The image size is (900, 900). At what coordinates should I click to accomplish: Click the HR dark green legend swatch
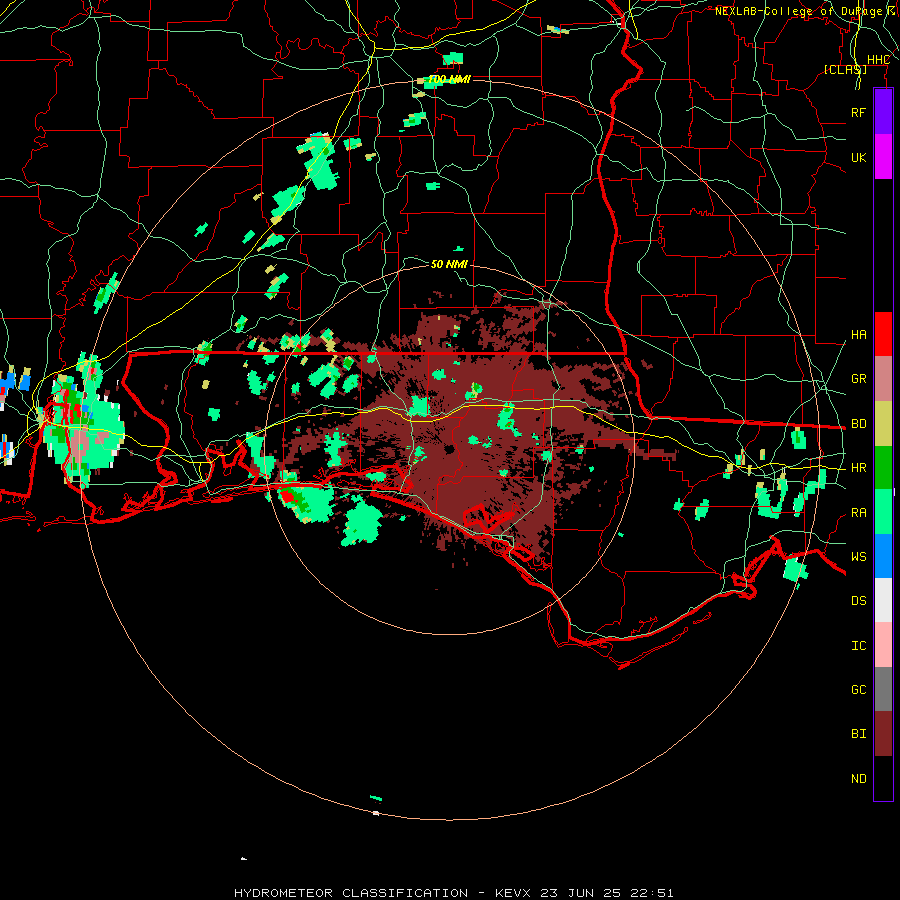[x=883, y=468]
